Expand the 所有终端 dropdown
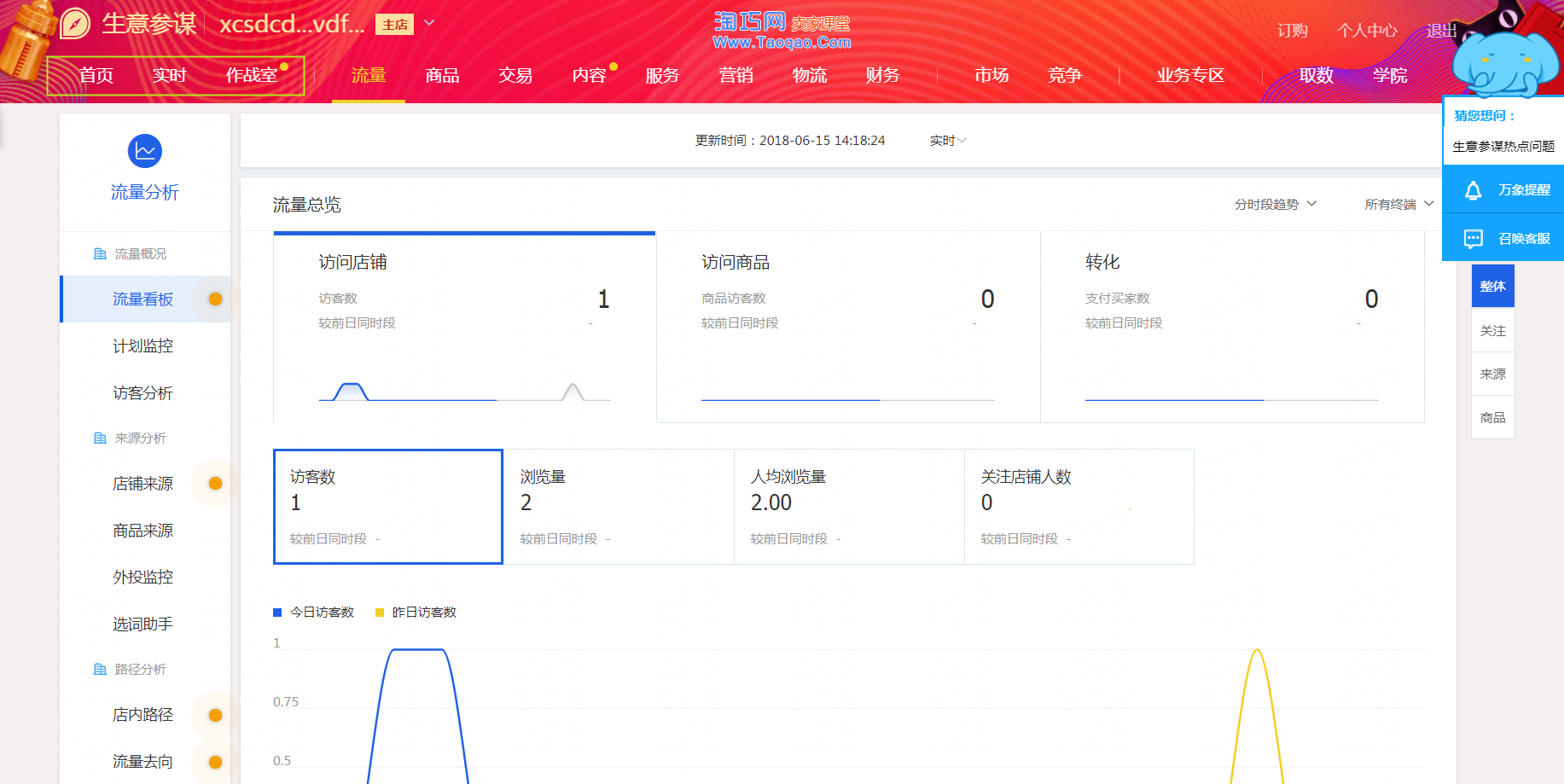Viewport: 1564px width, 784px height. 1398,205
